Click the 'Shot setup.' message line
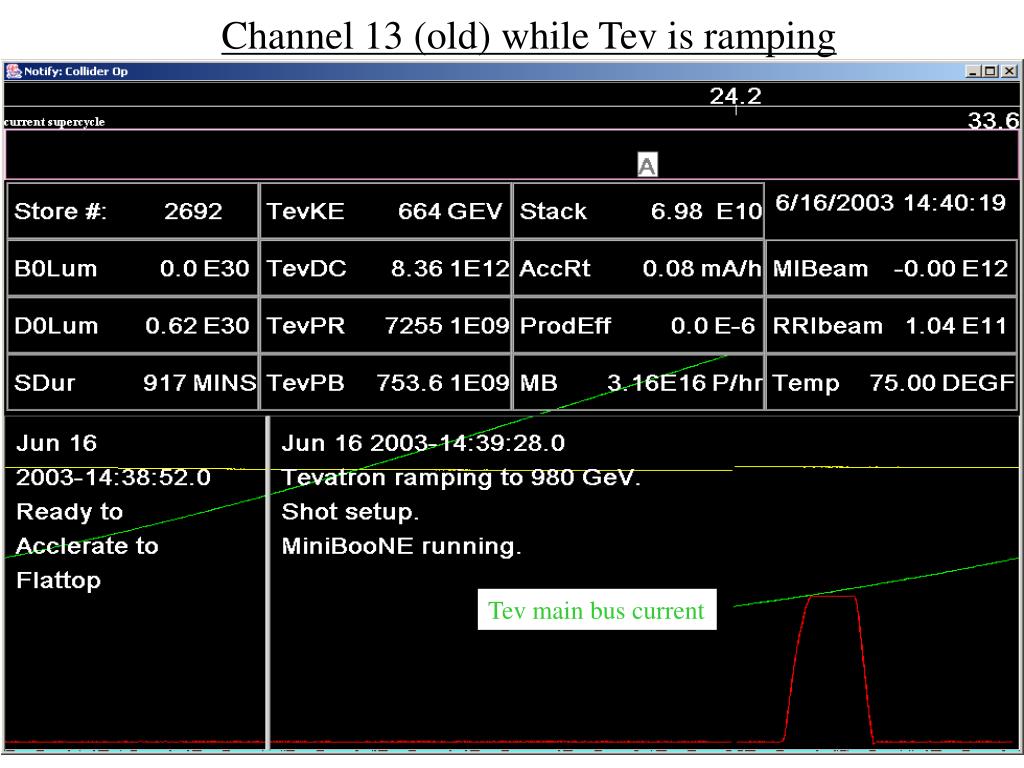Image resolution: width=1024 pixels, height=768 pixels. tap(350, 512)
